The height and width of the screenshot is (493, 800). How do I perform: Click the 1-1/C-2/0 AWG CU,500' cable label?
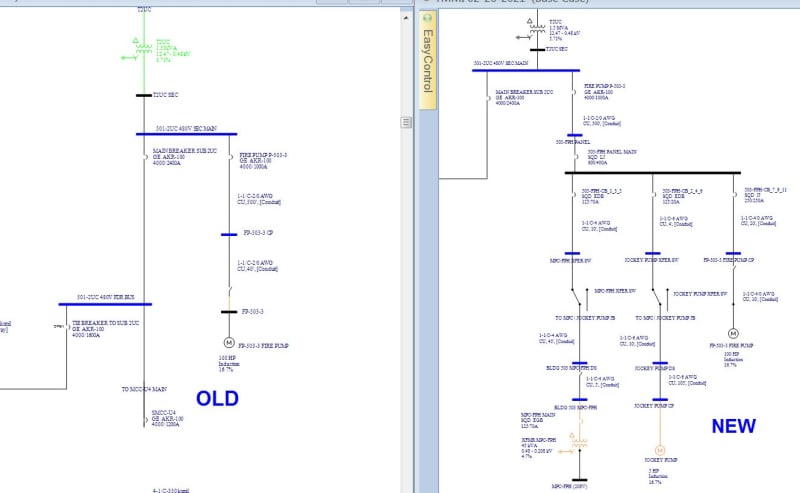tap(259, 199)
